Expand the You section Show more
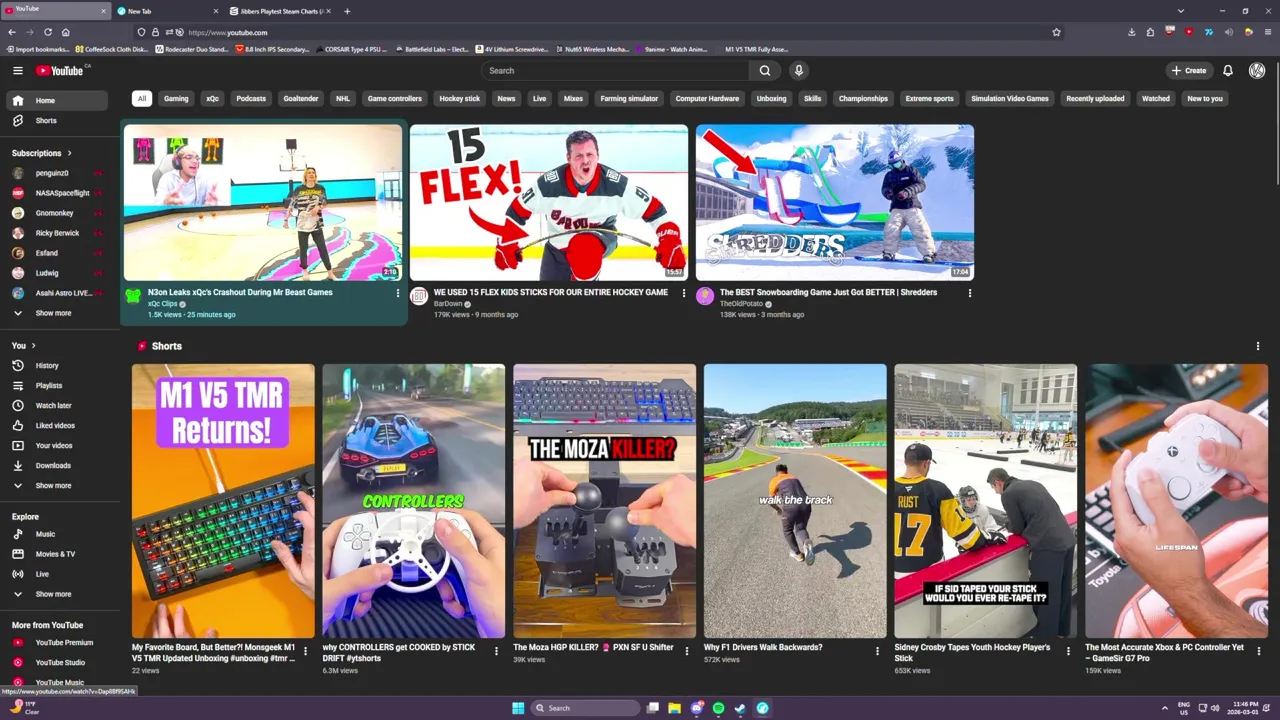The image size is (1280, 720). [x=55, y=485]
